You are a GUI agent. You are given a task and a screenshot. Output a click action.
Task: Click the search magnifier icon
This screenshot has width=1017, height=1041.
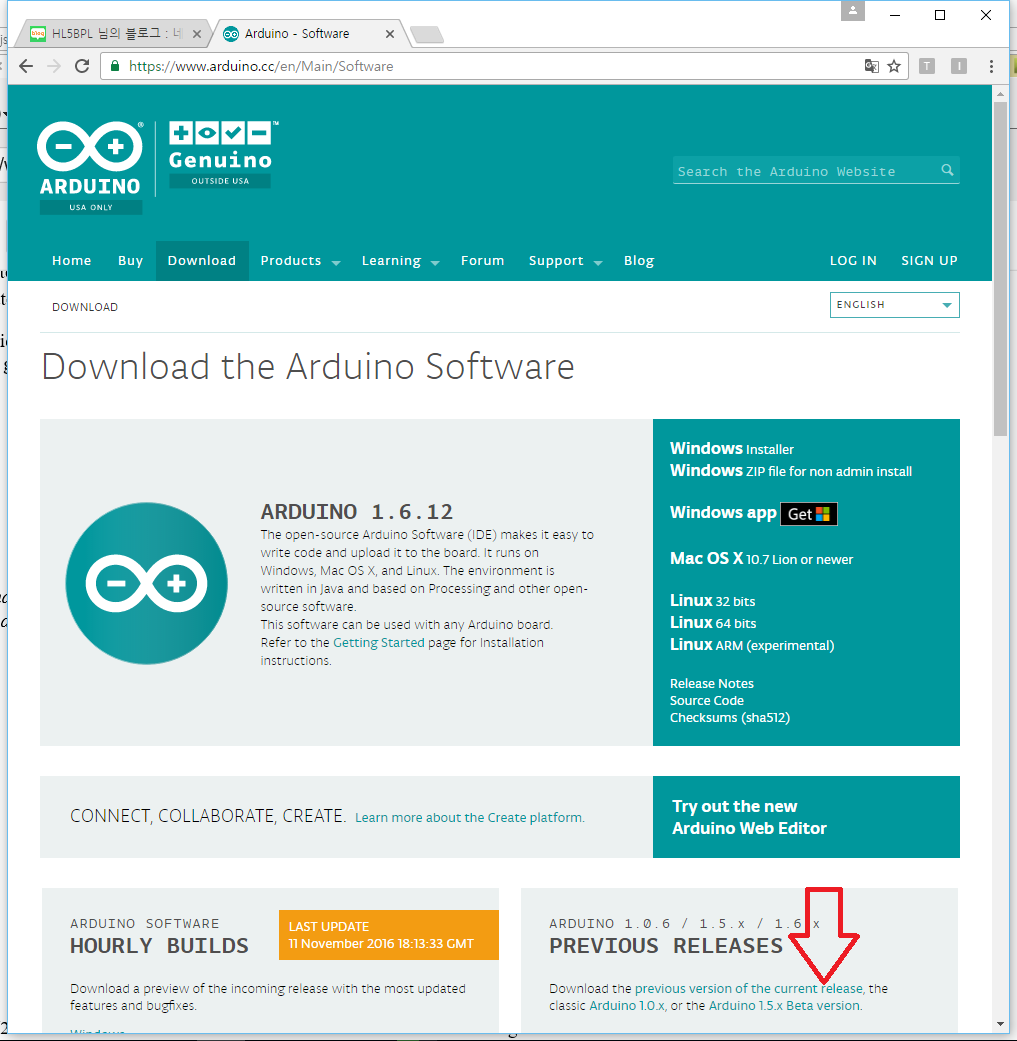[x=947, y=170]
